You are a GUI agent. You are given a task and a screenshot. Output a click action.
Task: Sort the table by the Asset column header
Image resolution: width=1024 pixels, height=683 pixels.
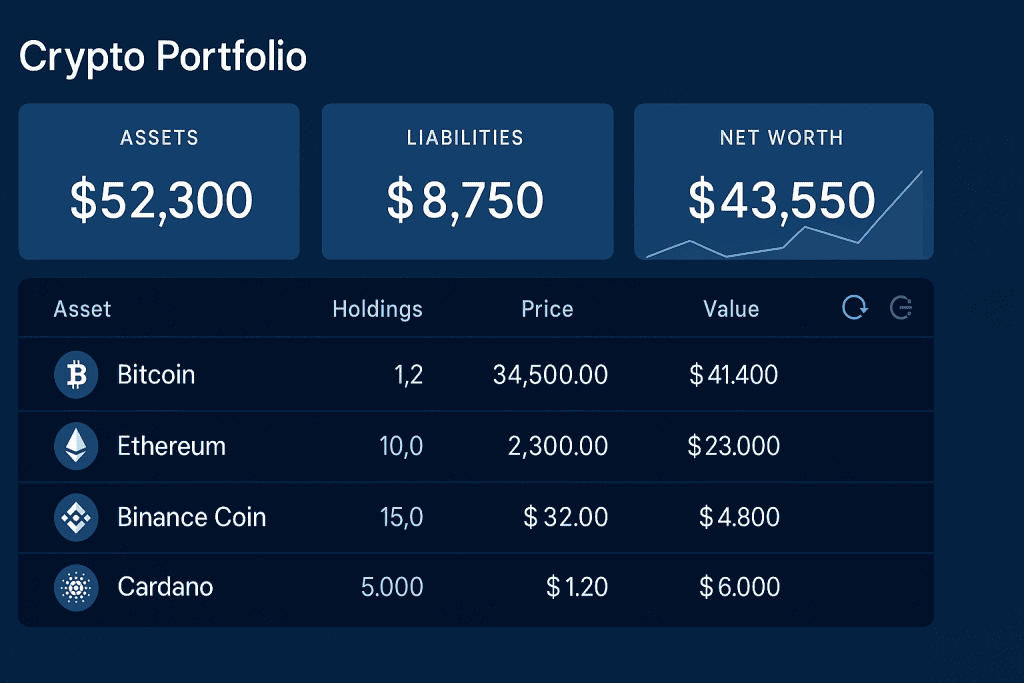tap(82, 309)
